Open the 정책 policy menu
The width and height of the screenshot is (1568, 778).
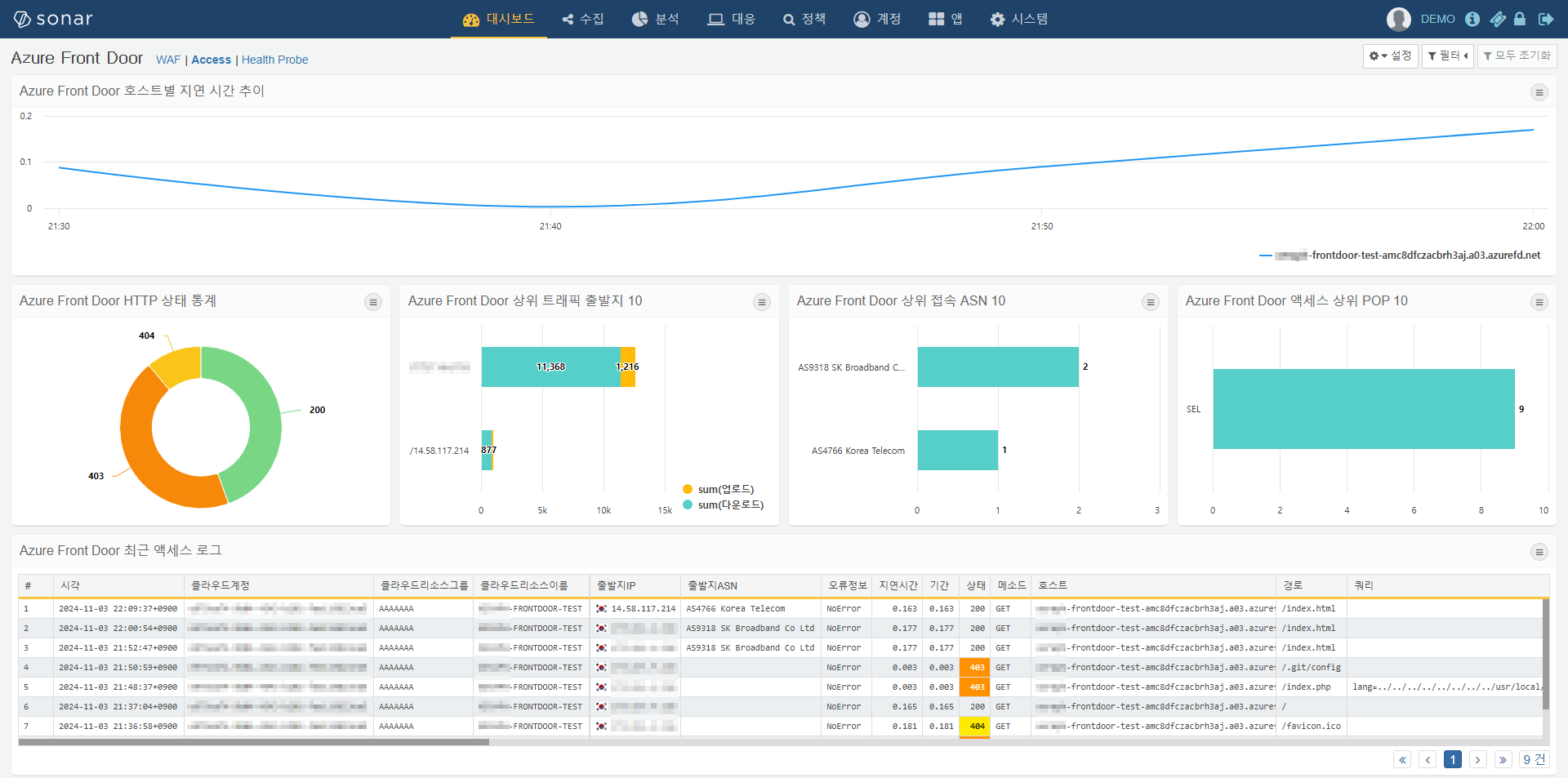coord(804,19)
